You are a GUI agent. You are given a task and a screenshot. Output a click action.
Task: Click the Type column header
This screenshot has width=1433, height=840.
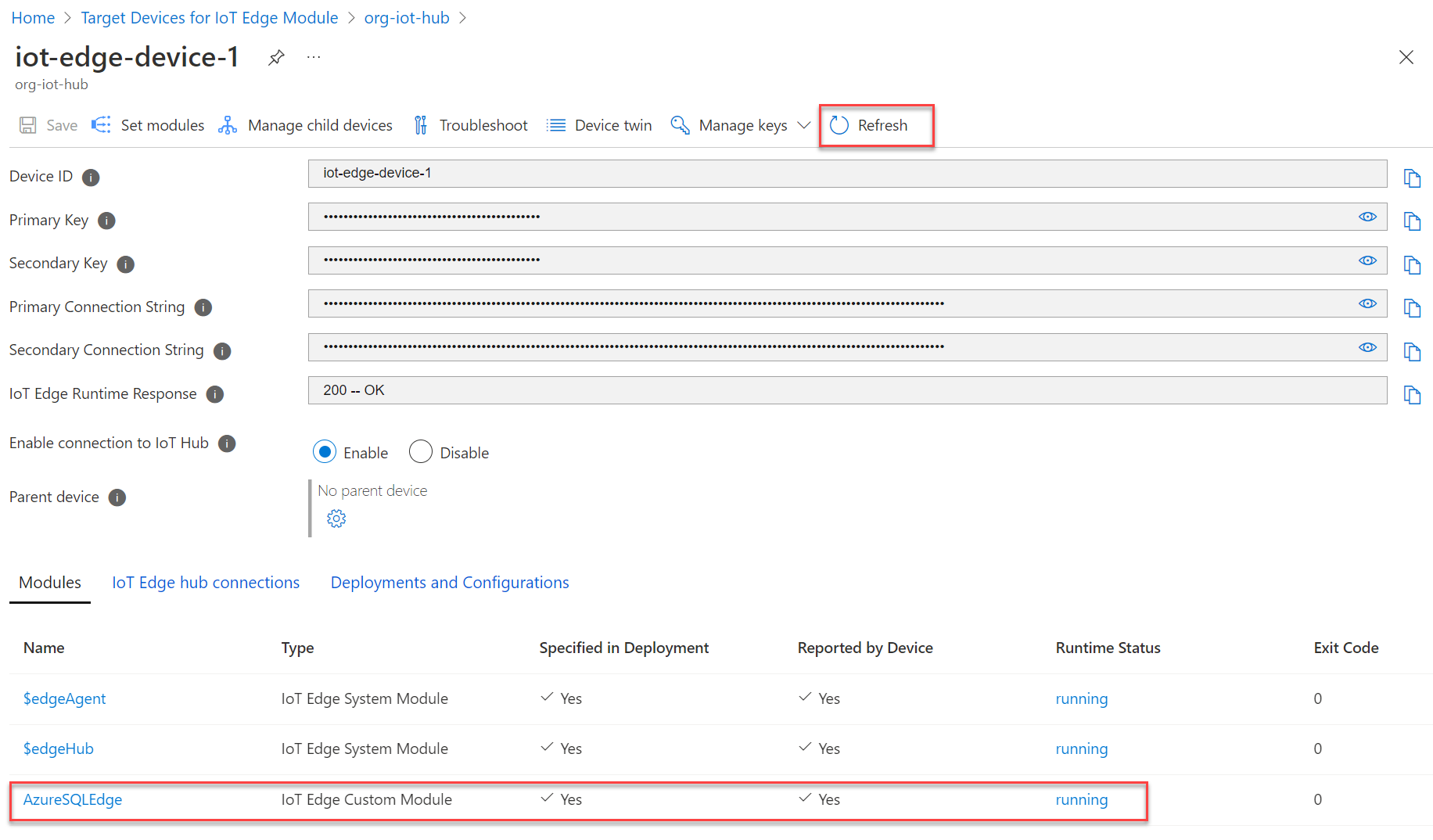coord(297,648)
